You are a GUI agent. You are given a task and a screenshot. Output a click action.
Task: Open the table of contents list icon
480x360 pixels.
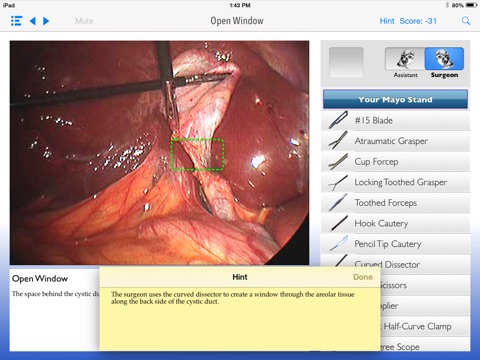(16, 21)
